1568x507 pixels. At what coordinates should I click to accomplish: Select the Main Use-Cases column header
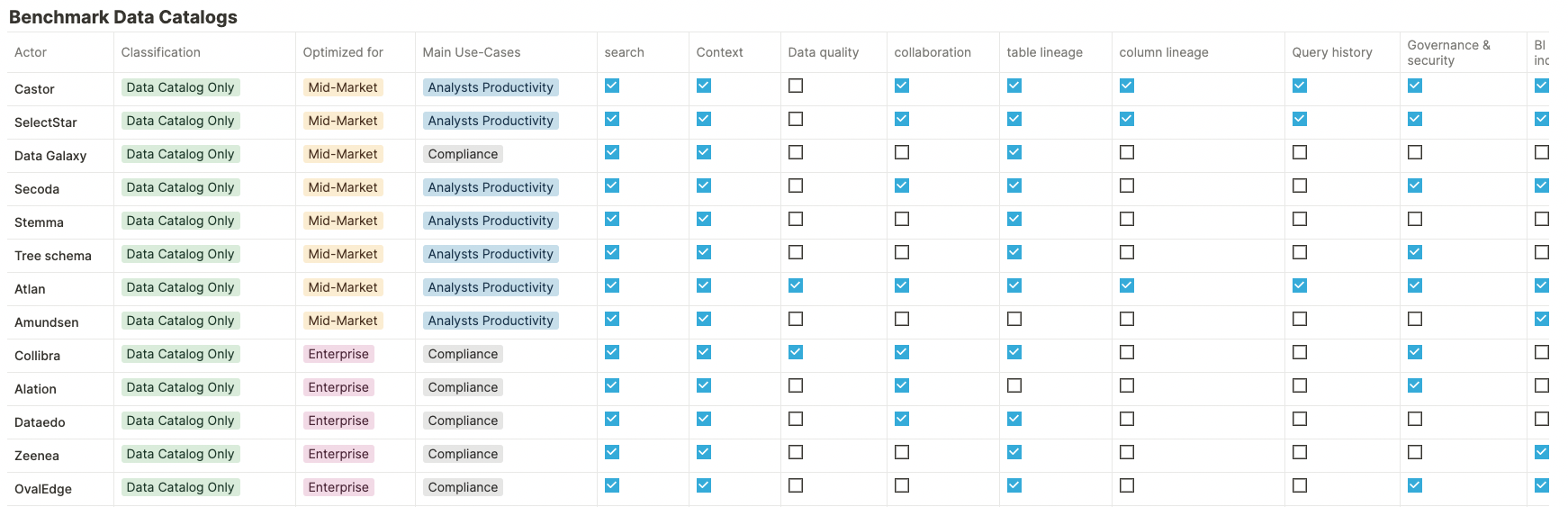pos(472,52)
